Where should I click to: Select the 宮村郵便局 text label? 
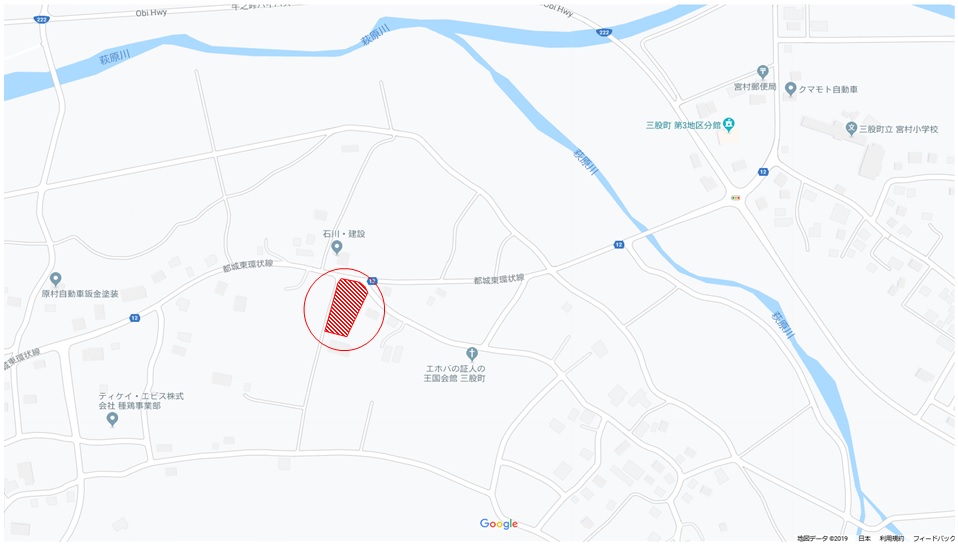[755, 87]
